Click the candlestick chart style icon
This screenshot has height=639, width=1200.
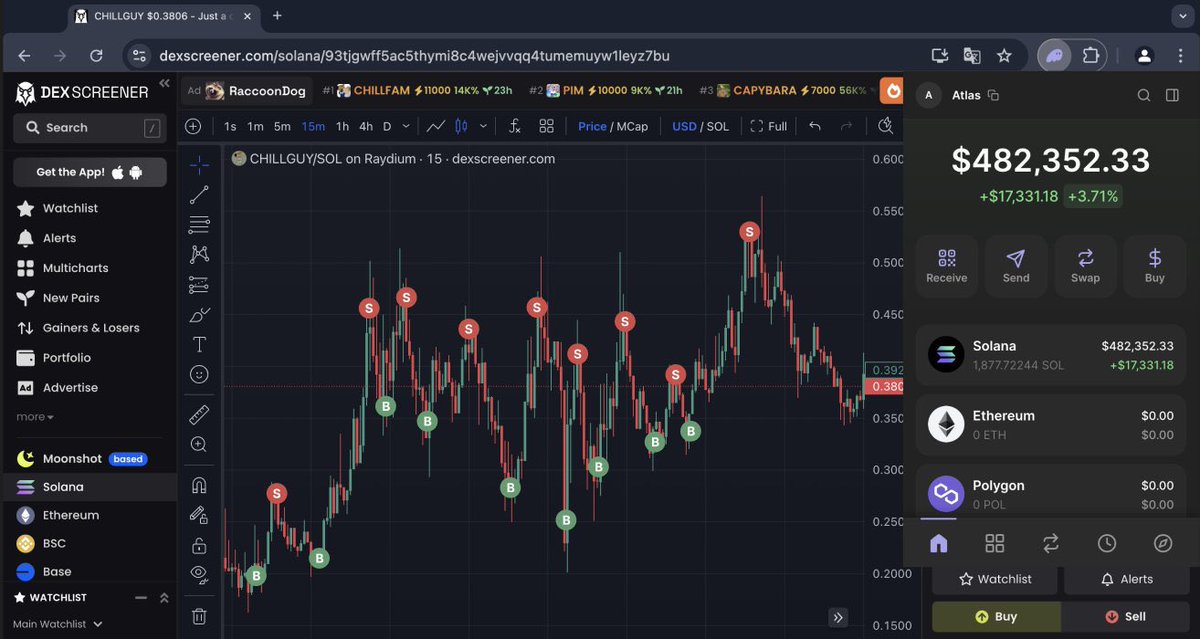click(461, 126)
